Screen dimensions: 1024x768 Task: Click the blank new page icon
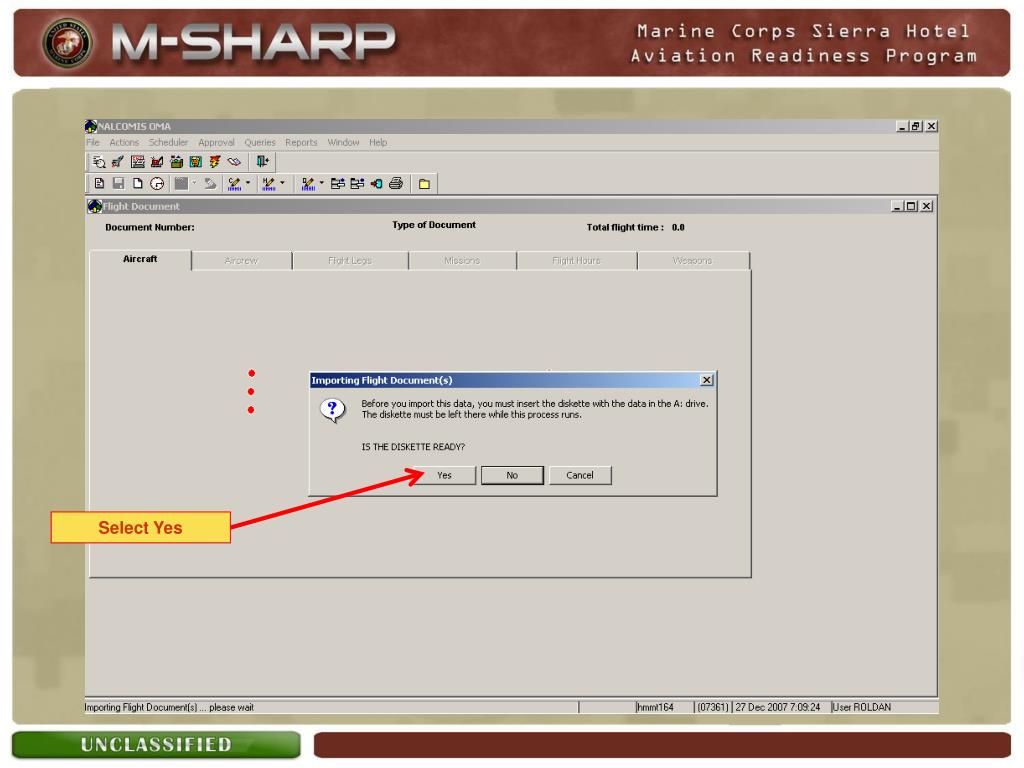138,184
